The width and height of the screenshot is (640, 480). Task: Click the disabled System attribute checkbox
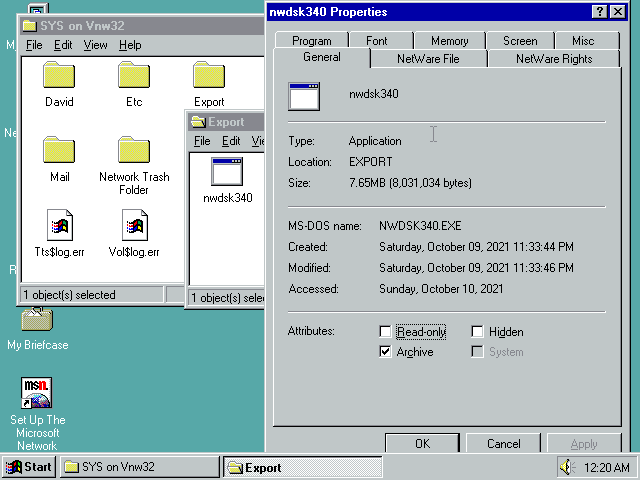[477, 351]
